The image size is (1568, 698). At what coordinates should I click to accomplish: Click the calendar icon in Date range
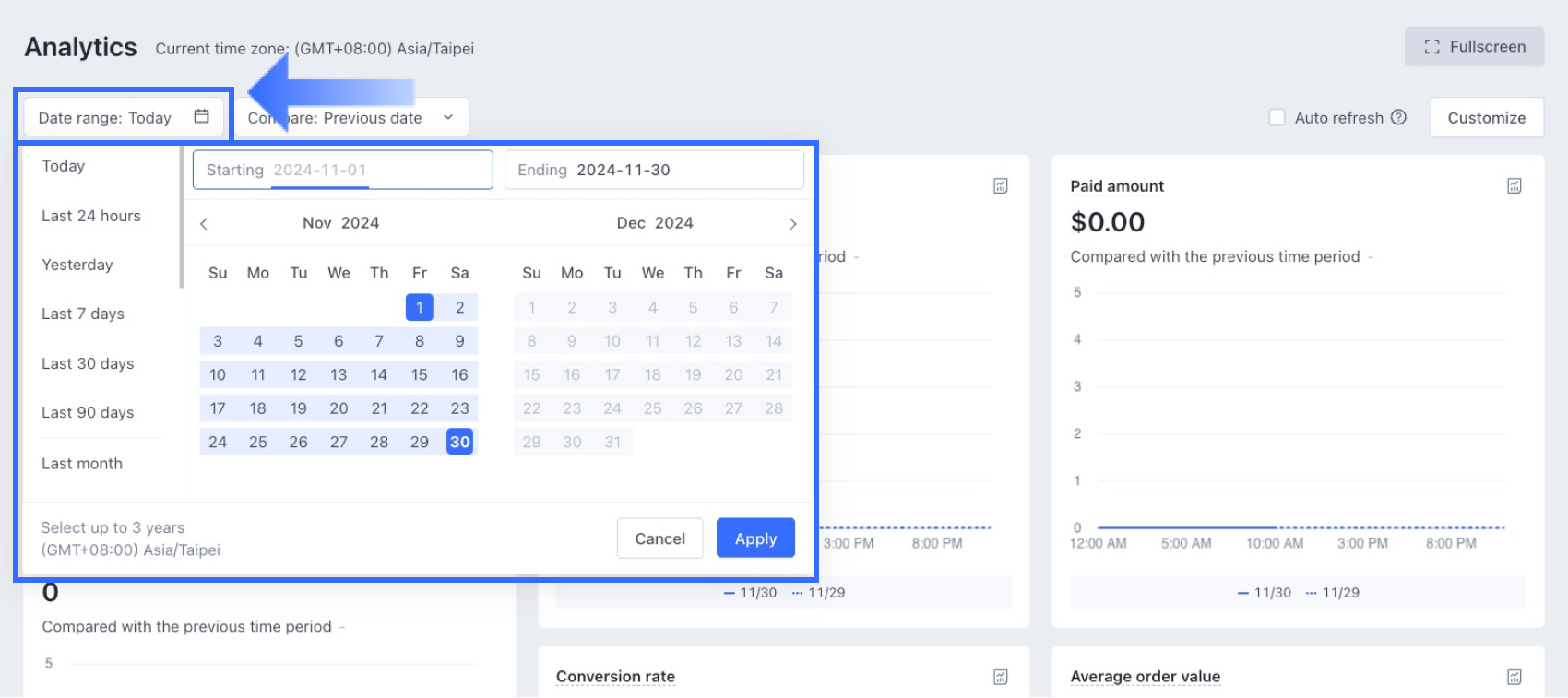point(202,116)
